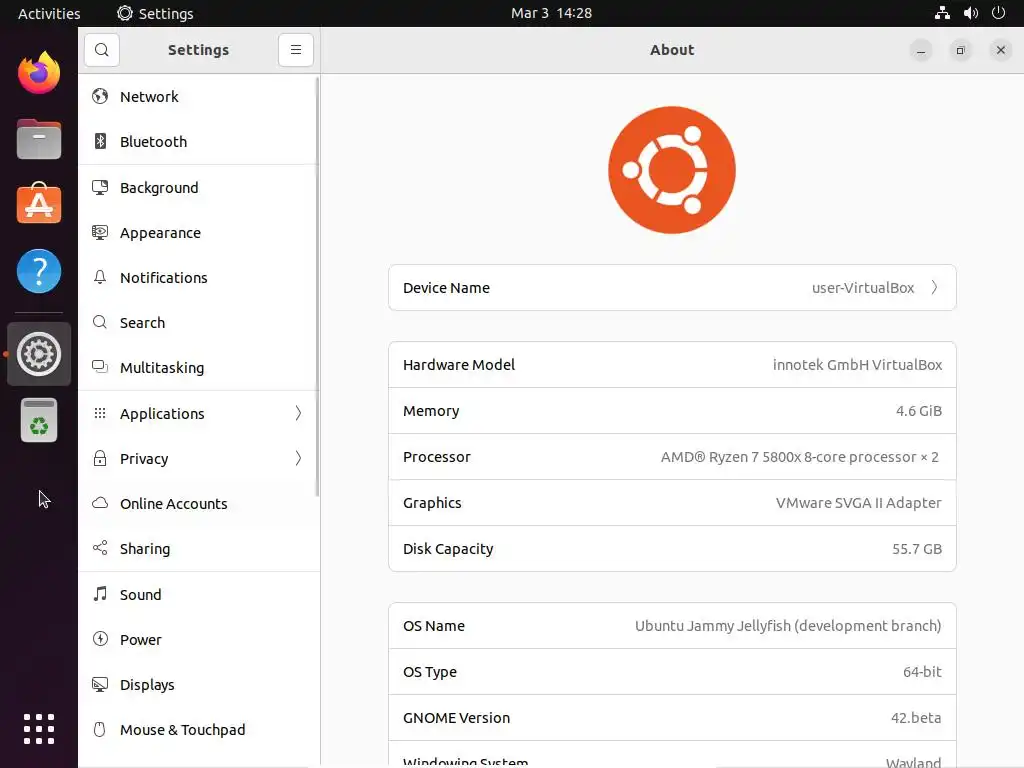Click the Bluetooth sidebar icon
Viewport: 1024px width, 768px height.
point(100,141)
